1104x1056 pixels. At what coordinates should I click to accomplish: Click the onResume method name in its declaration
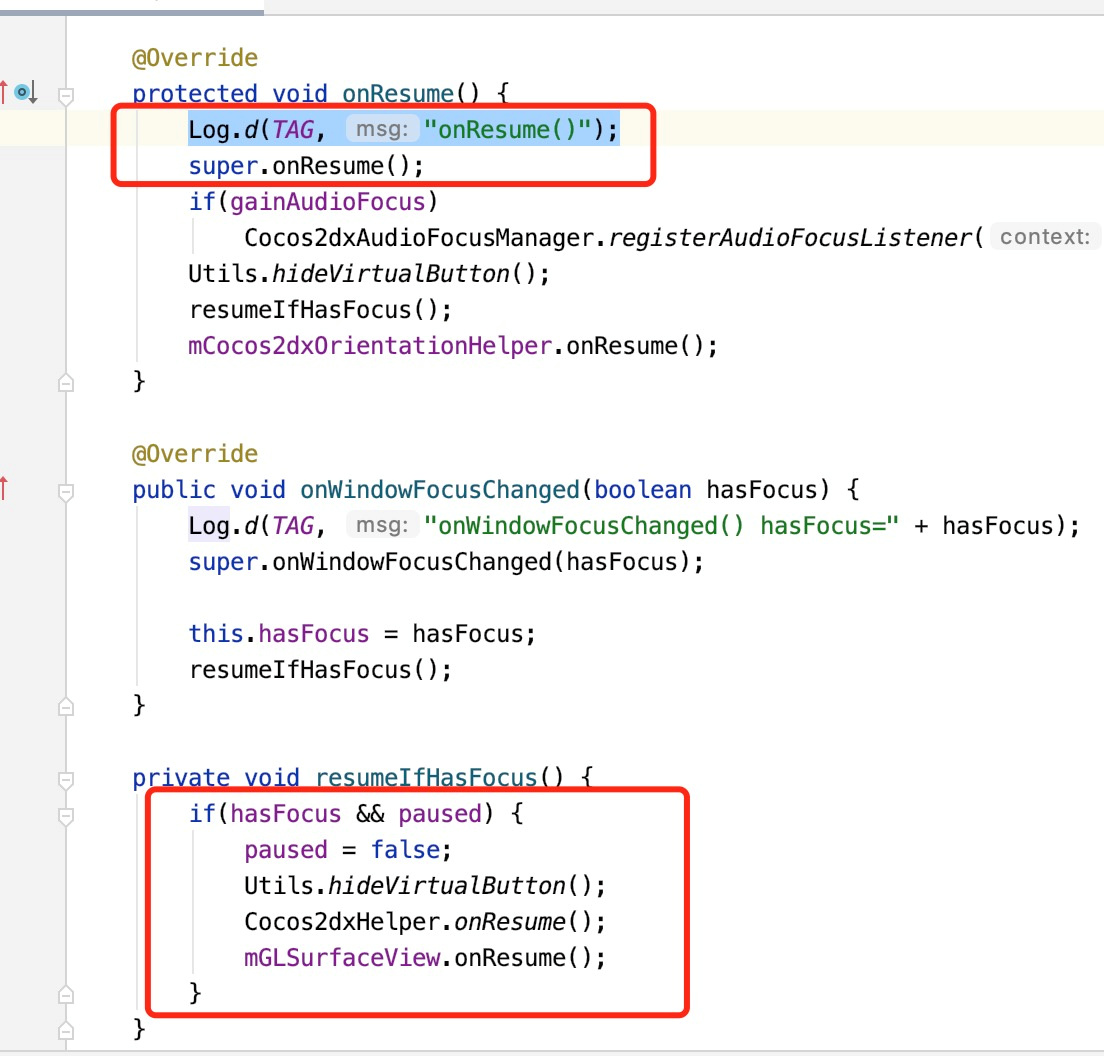pyautogui.click(x=398, y=94)
